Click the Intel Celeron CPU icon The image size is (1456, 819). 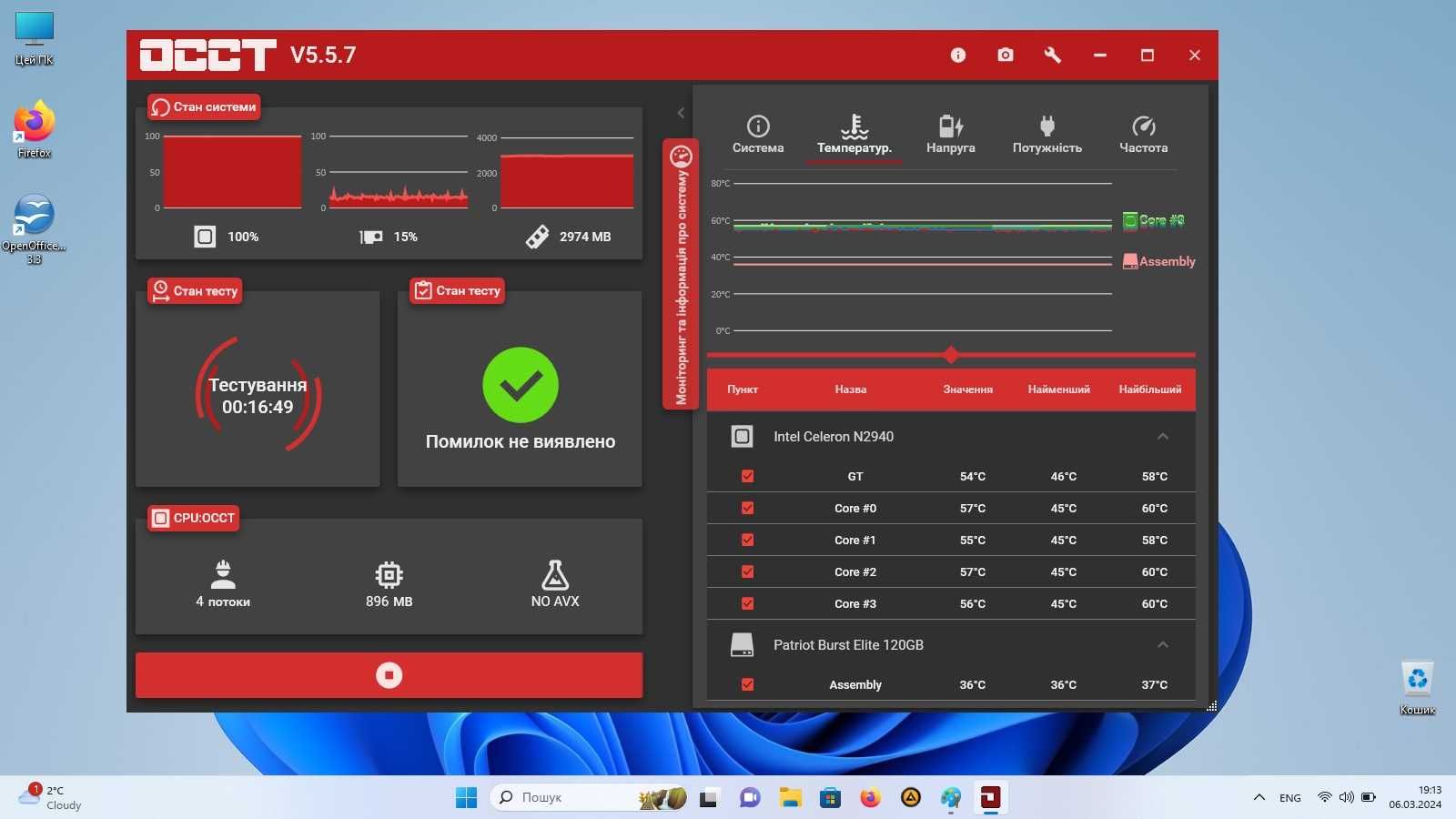742,437
